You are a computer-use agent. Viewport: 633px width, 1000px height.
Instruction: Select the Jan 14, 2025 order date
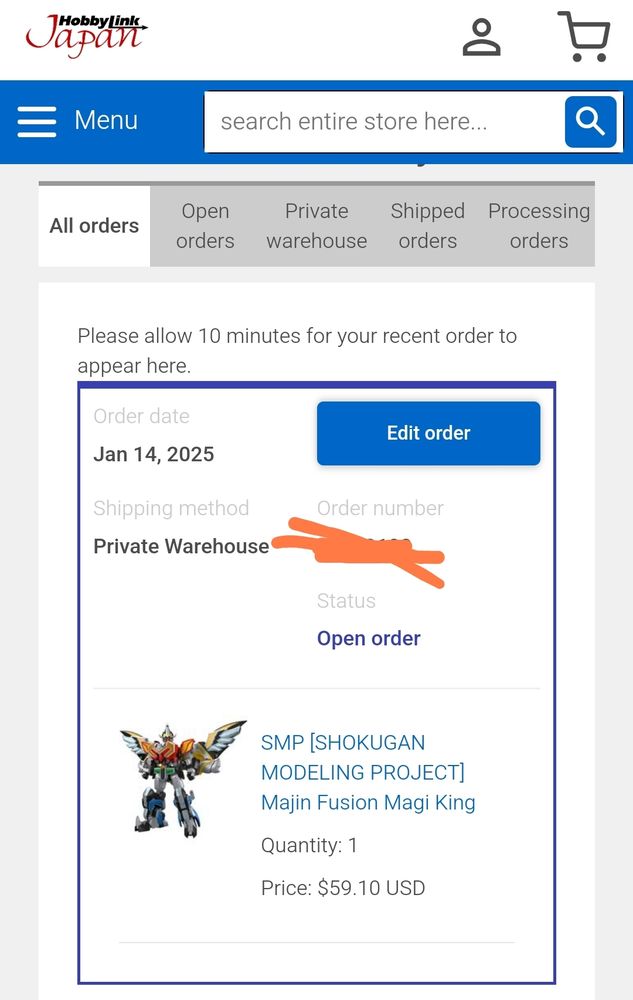(154, 454)
